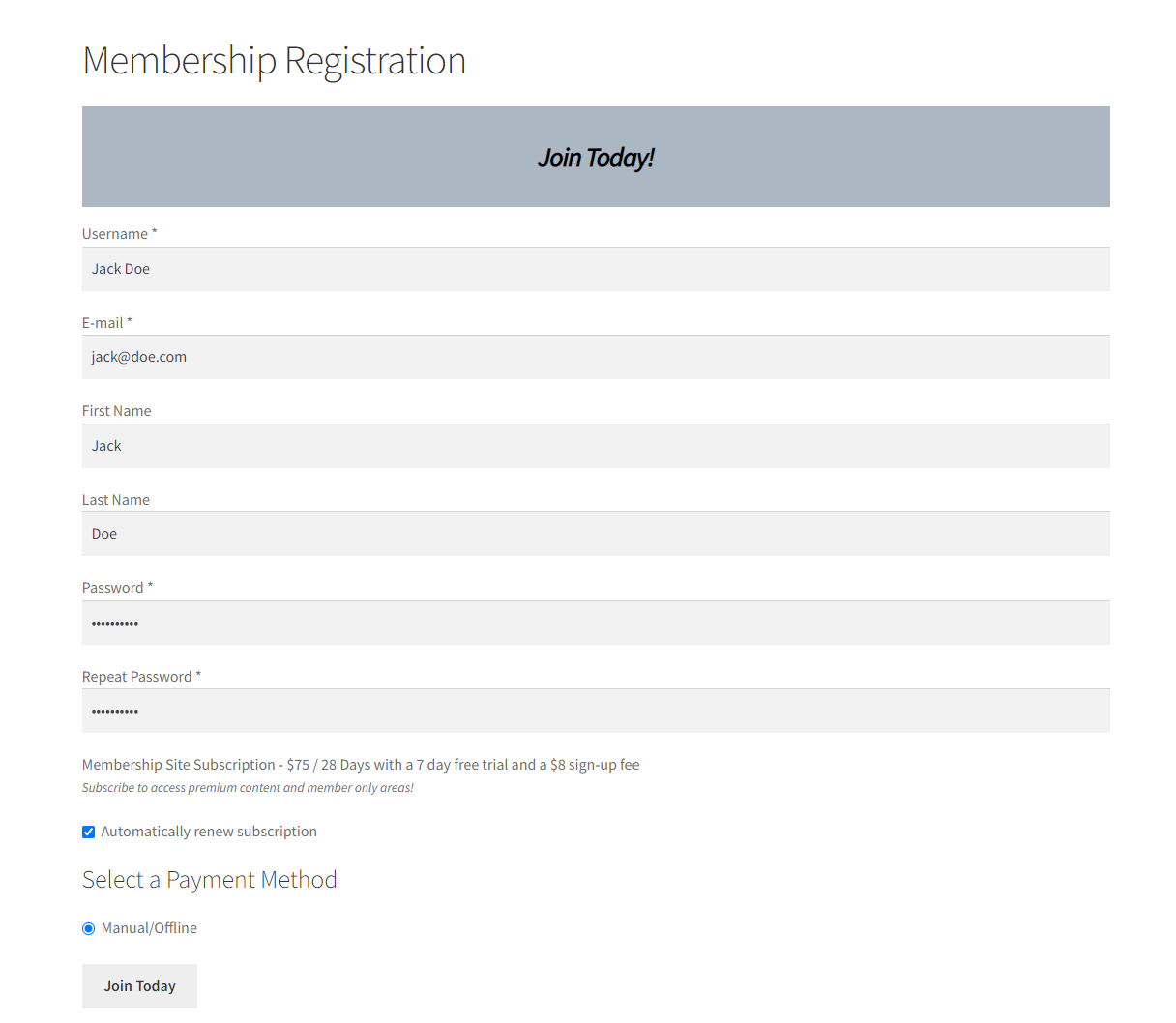1176x1023 pixels.
Task: Click the 'Last Name' label text
Action: coord(115,500)
